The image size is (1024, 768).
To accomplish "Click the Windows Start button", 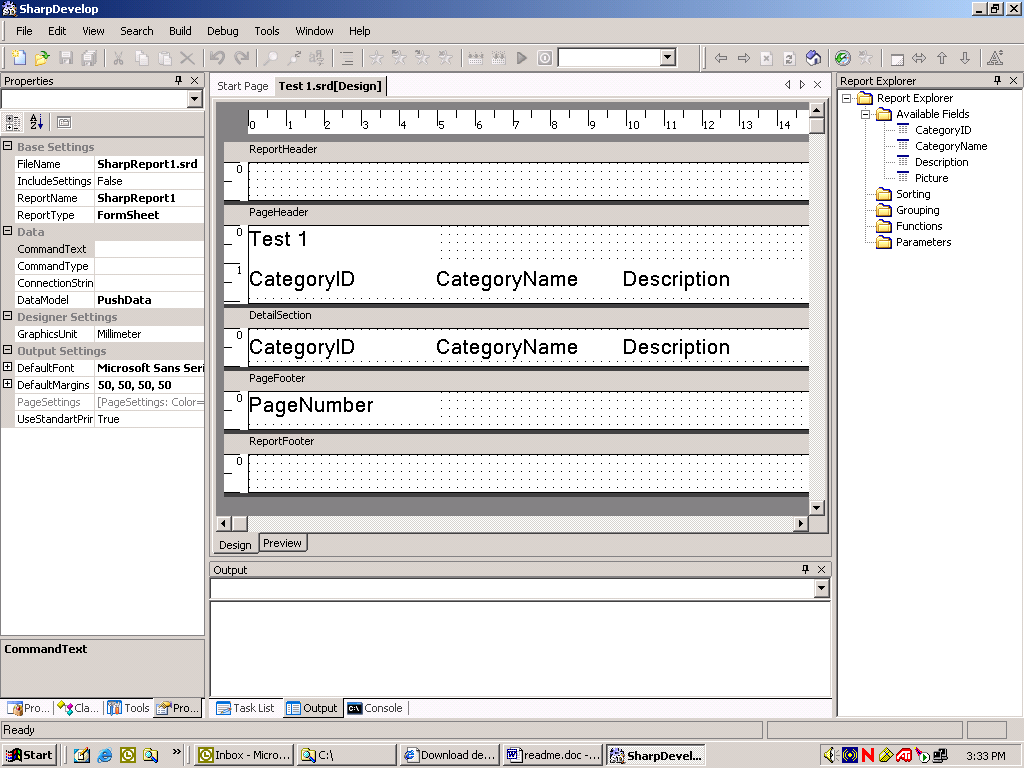I will click(30, 755).
